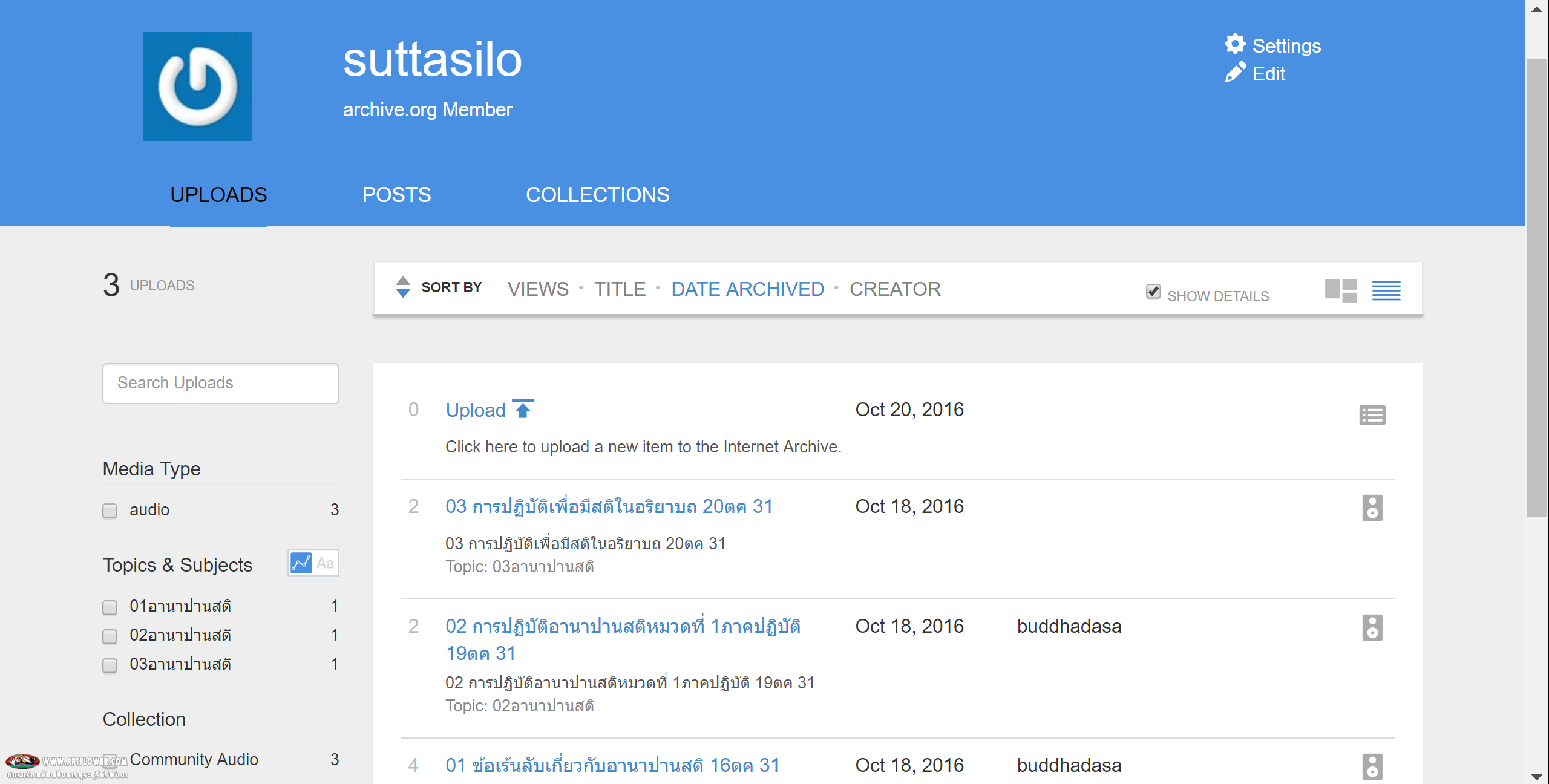Switch to the COLLECTIONS tab
Viewport: 1549px width, 784px height.
597,195
